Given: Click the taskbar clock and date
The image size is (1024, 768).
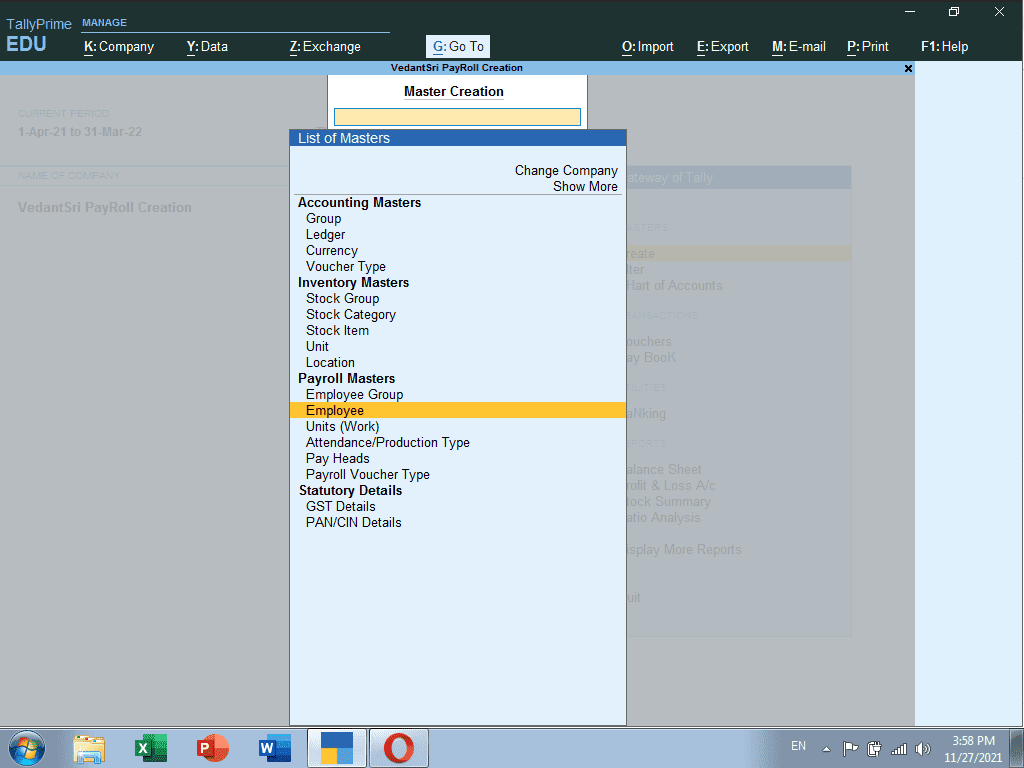Looking at the screenshot, I should pyautogui.click(x=972, y=749).
